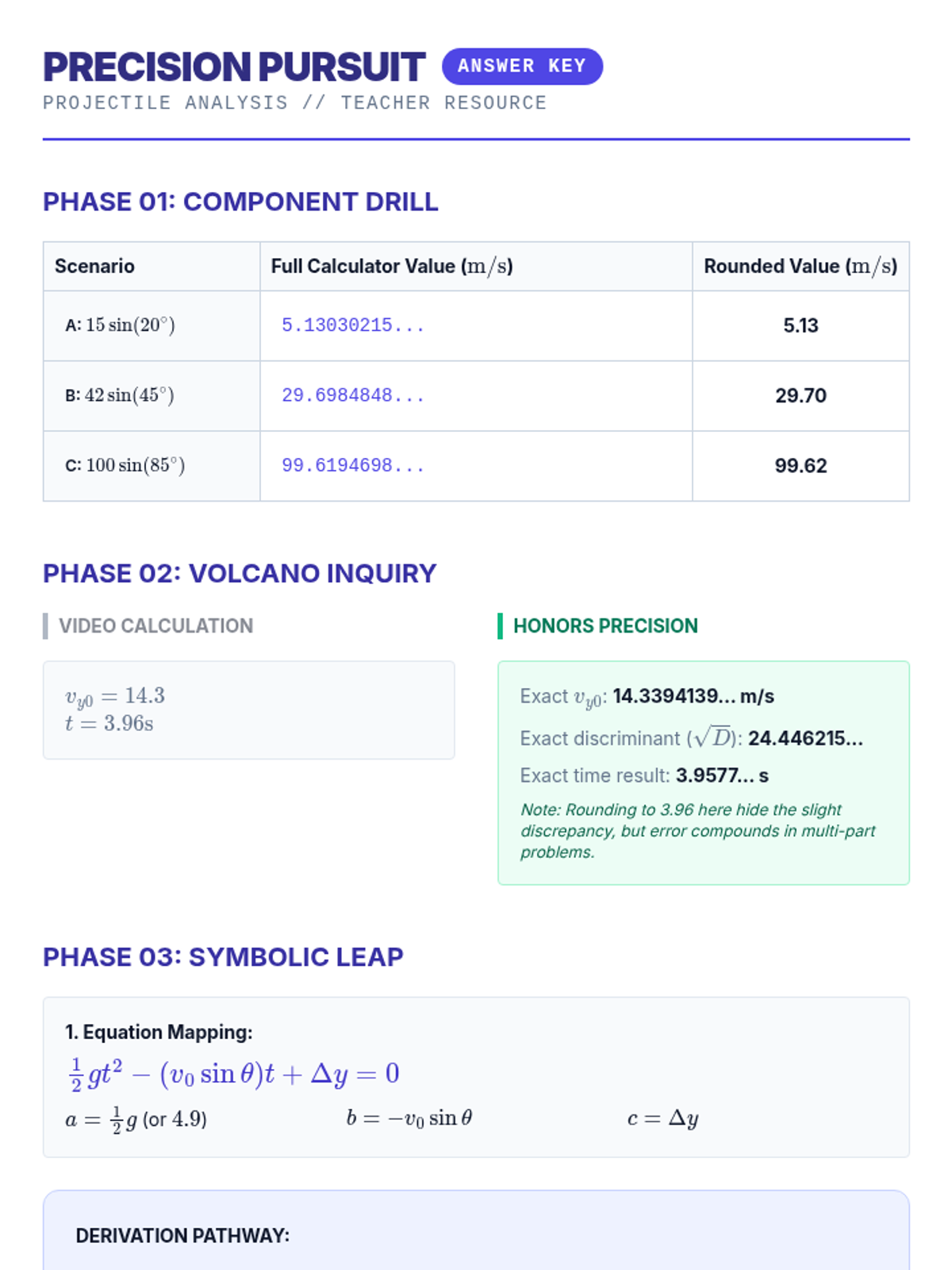Viewport: 952px width, 1270px height.
Task: Click the Phase 02: Volcano Inquiry heading
Action: click(x=240, y=573)
